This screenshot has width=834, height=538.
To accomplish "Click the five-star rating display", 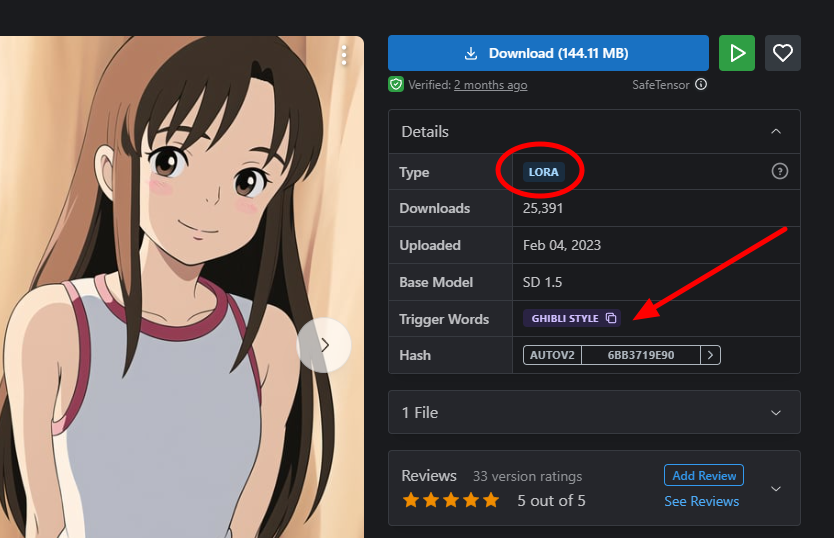I will [x=451, y=500].
